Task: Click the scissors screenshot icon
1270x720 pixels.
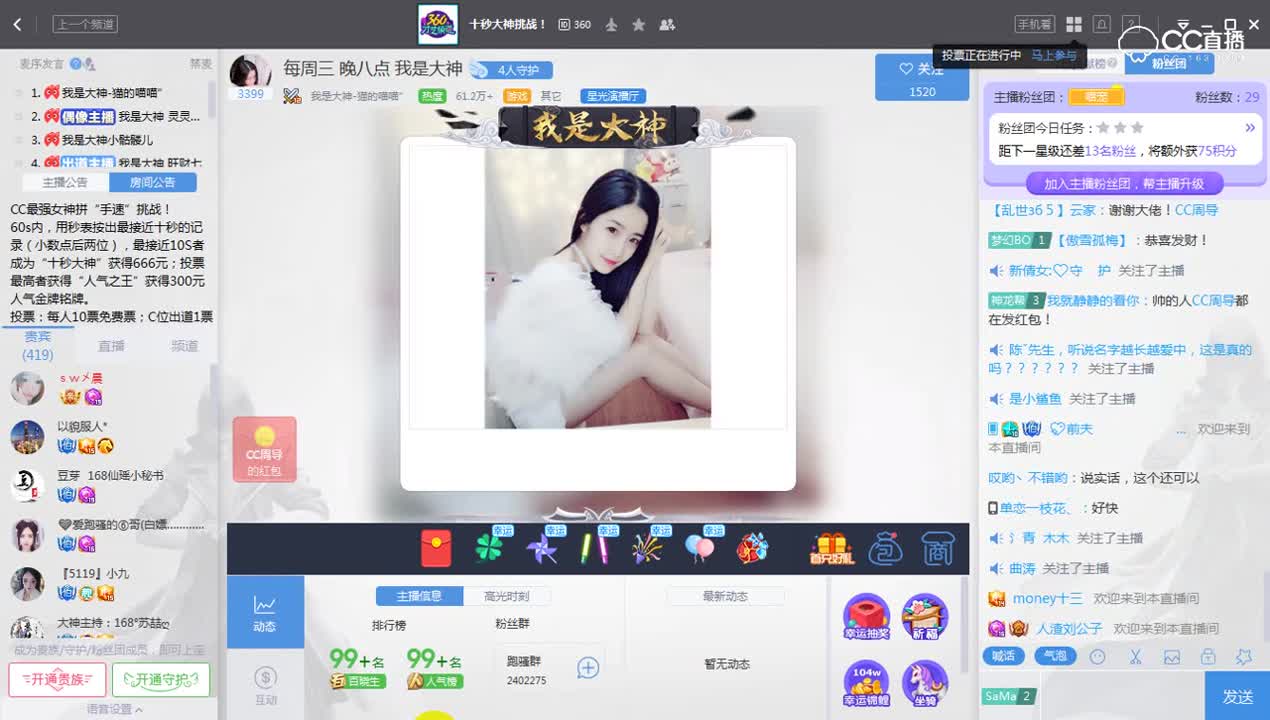Action: point(1135,657)
